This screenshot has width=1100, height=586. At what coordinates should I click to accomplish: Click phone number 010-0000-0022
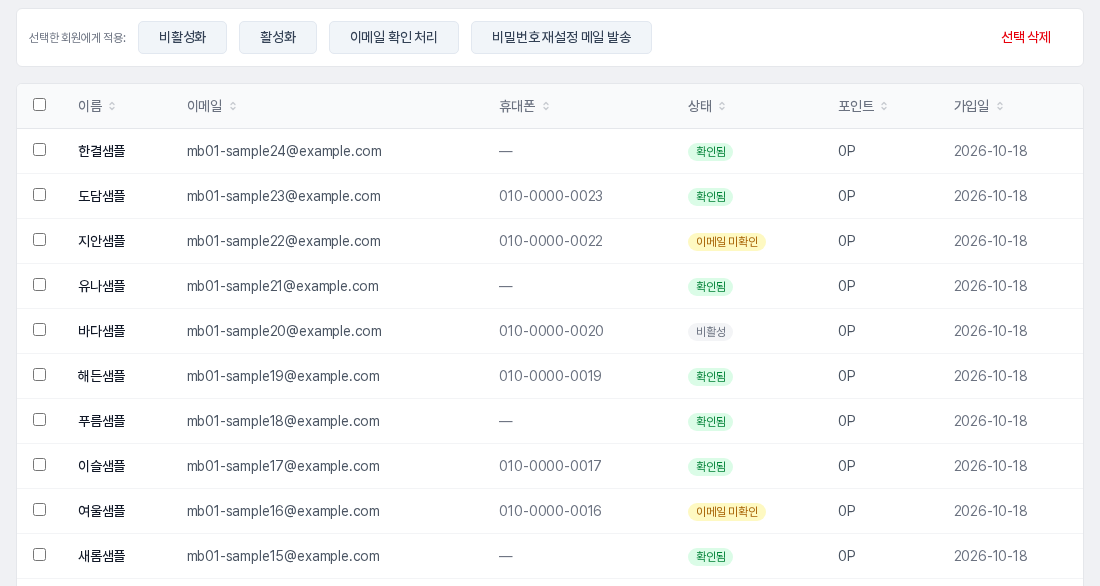[x=551, y=241]
